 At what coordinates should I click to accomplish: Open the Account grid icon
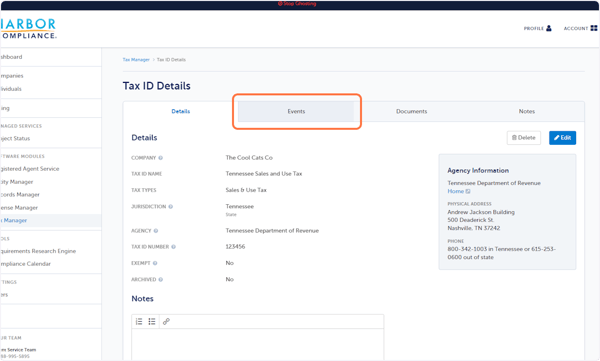(593, 28)
